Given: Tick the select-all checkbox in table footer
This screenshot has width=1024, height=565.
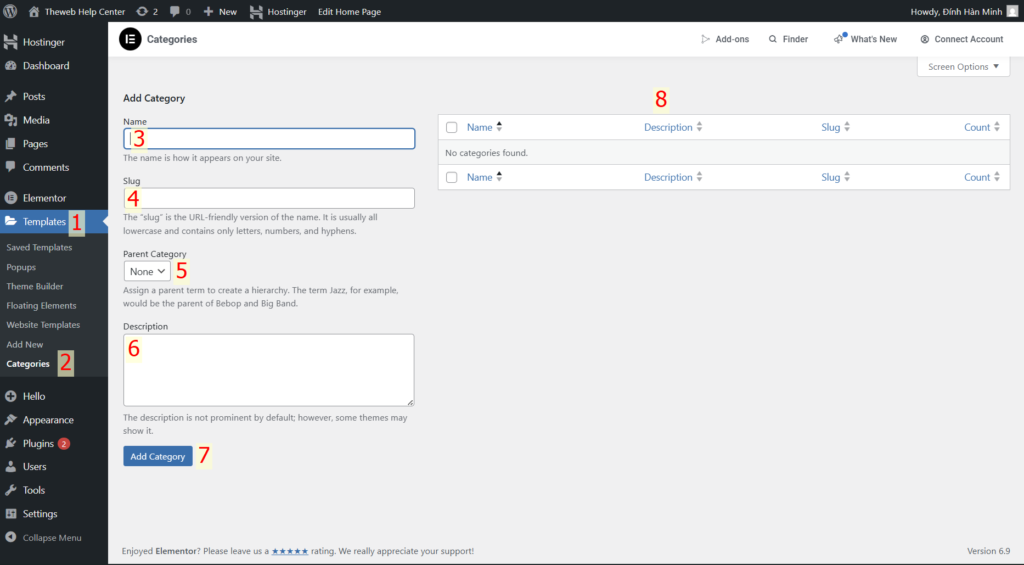Looking at the screenshot, I should click(452, 177).
